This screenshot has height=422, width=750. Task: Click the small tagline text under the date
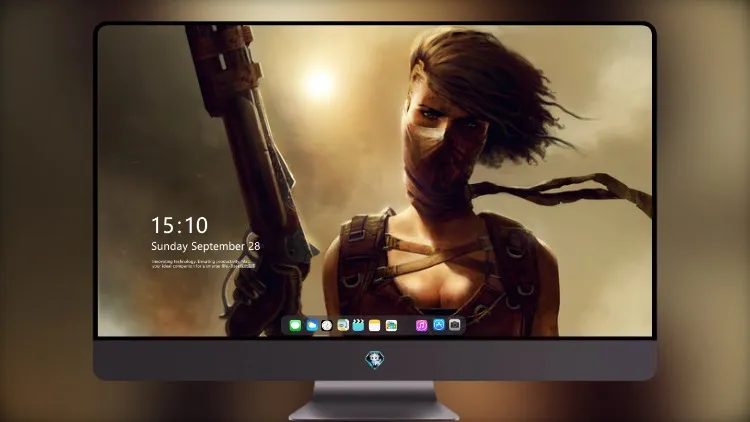[x=203, y=264]
